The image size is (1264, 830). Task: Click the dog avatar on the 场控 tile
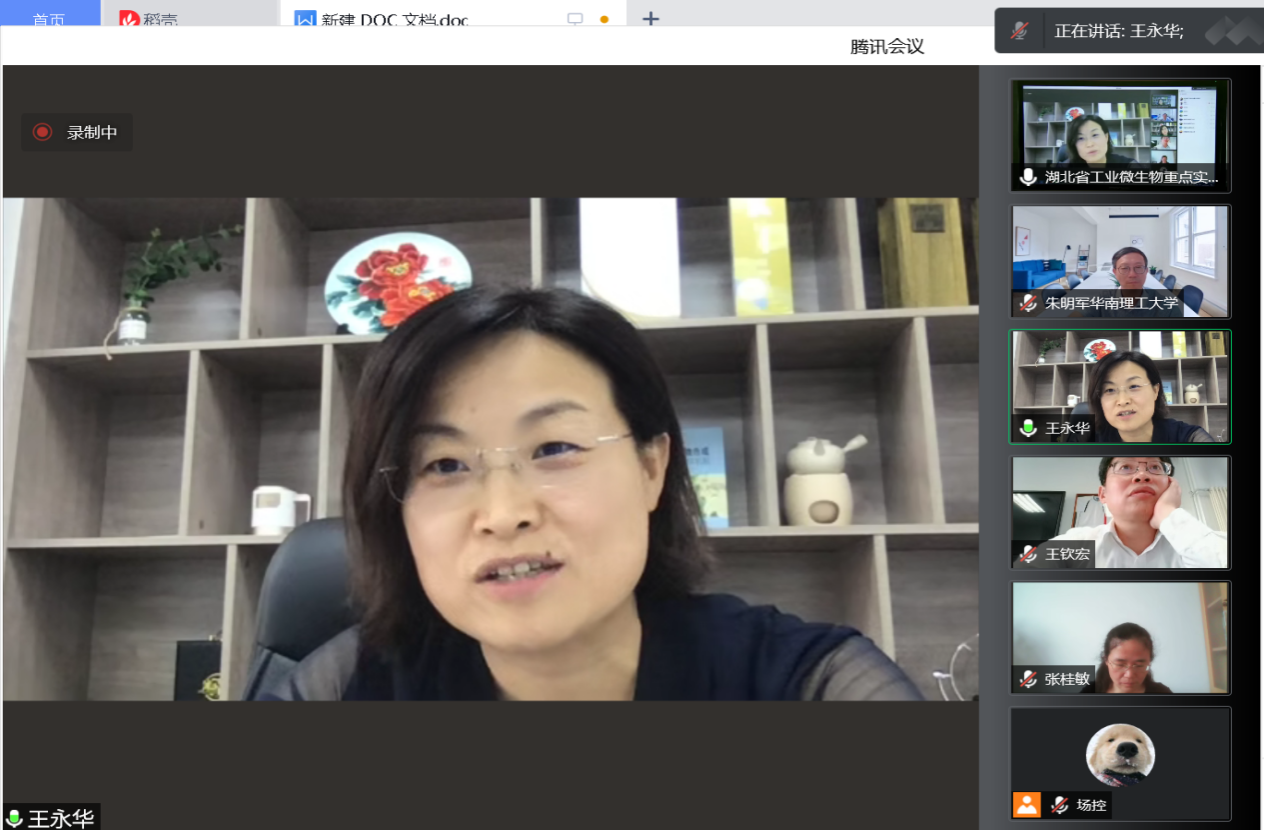click(x=1120, y=755)
